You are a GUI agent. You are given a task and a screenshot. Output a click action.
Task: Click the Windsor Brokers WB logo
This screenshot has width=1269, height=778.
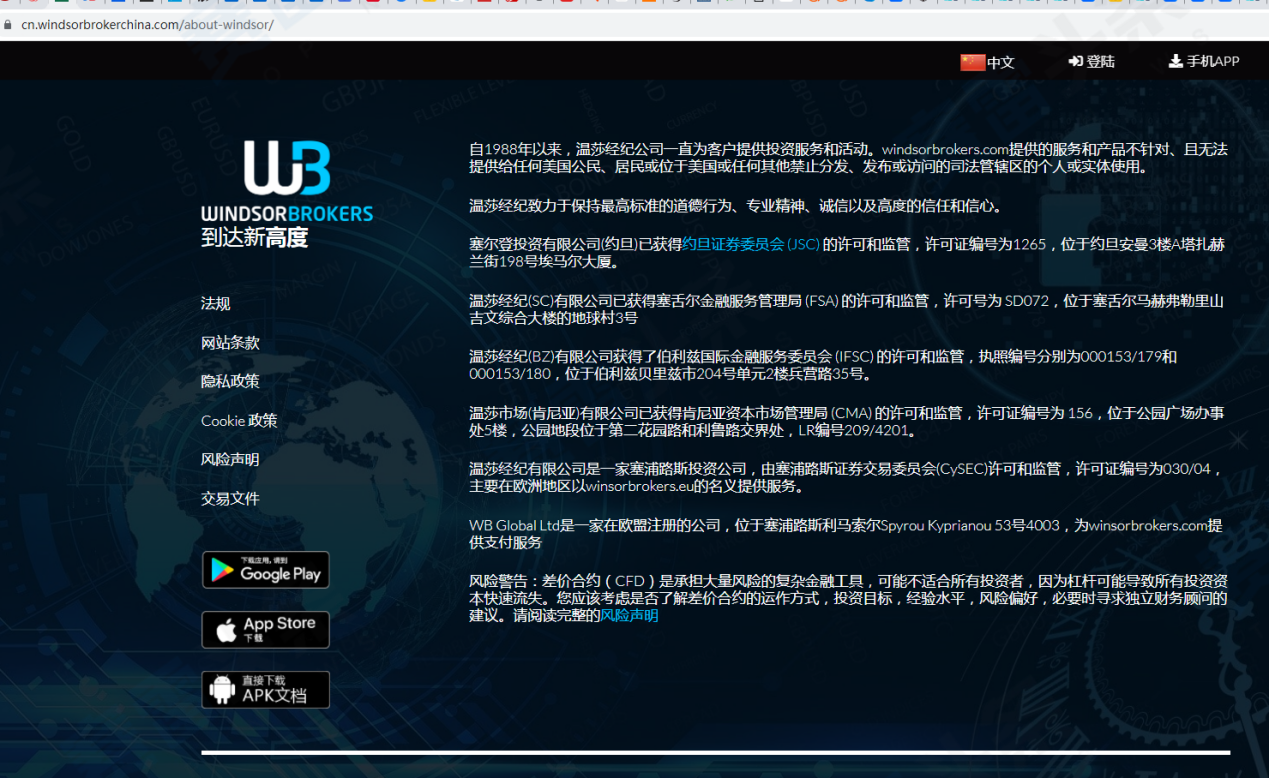tap(287, 181)
